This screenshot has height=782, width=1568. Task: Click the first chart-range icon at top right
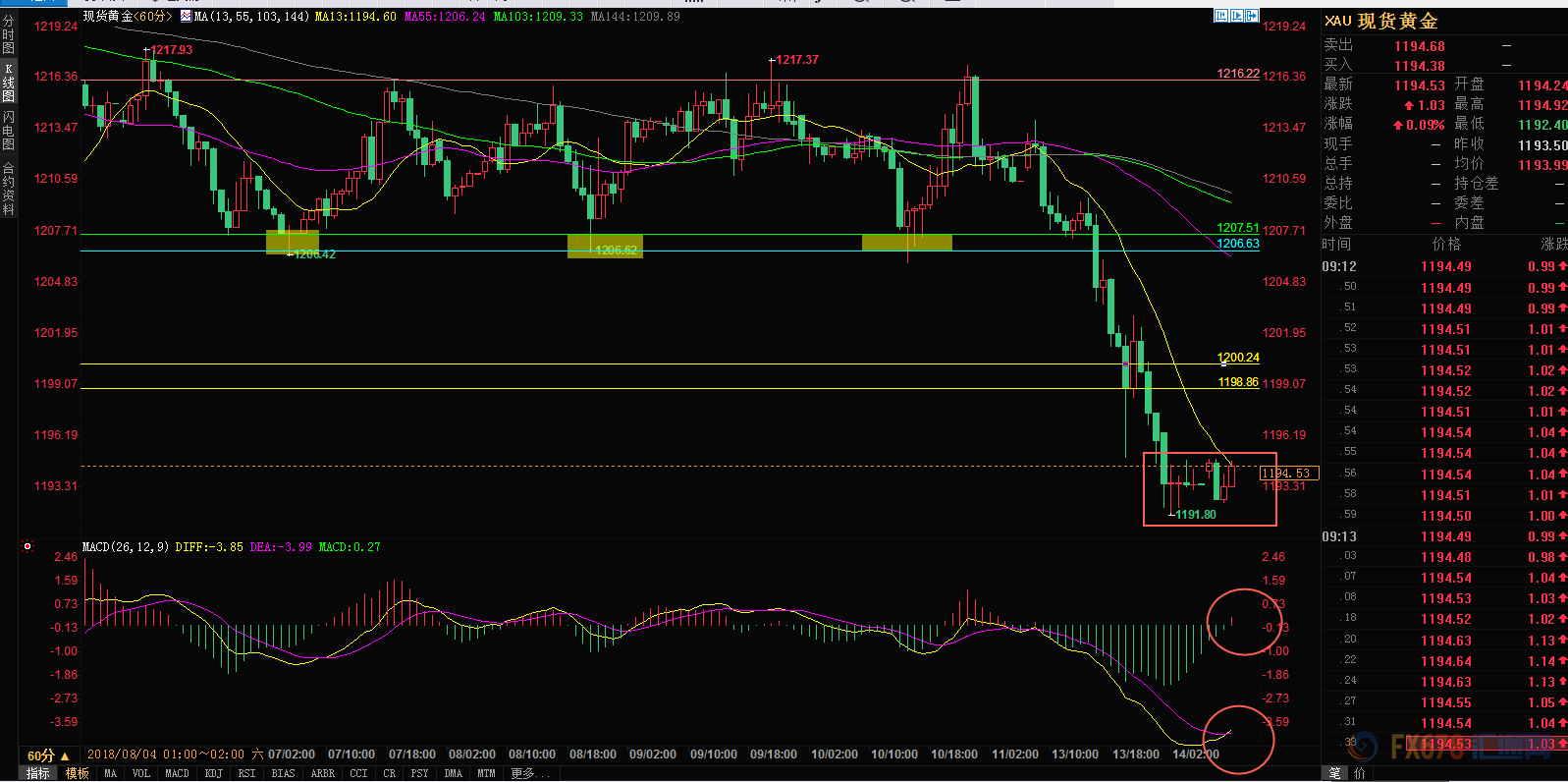pyautogui.click(x=1220, y=16)
